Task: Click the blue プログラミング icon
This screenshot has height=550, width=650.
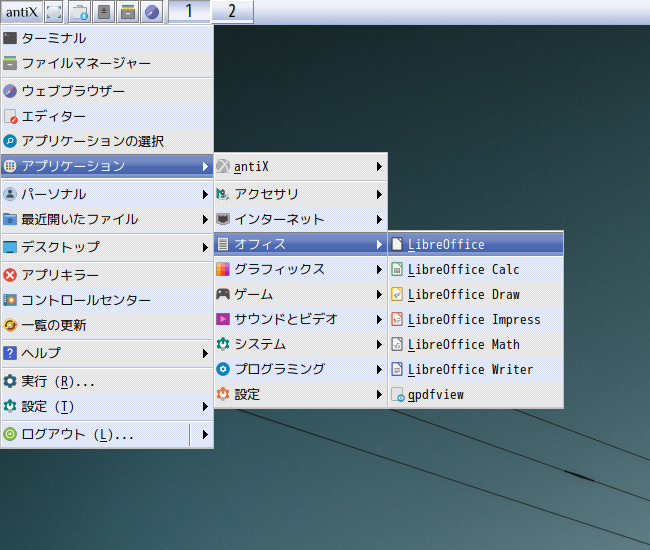Action: tap(223, 369)
